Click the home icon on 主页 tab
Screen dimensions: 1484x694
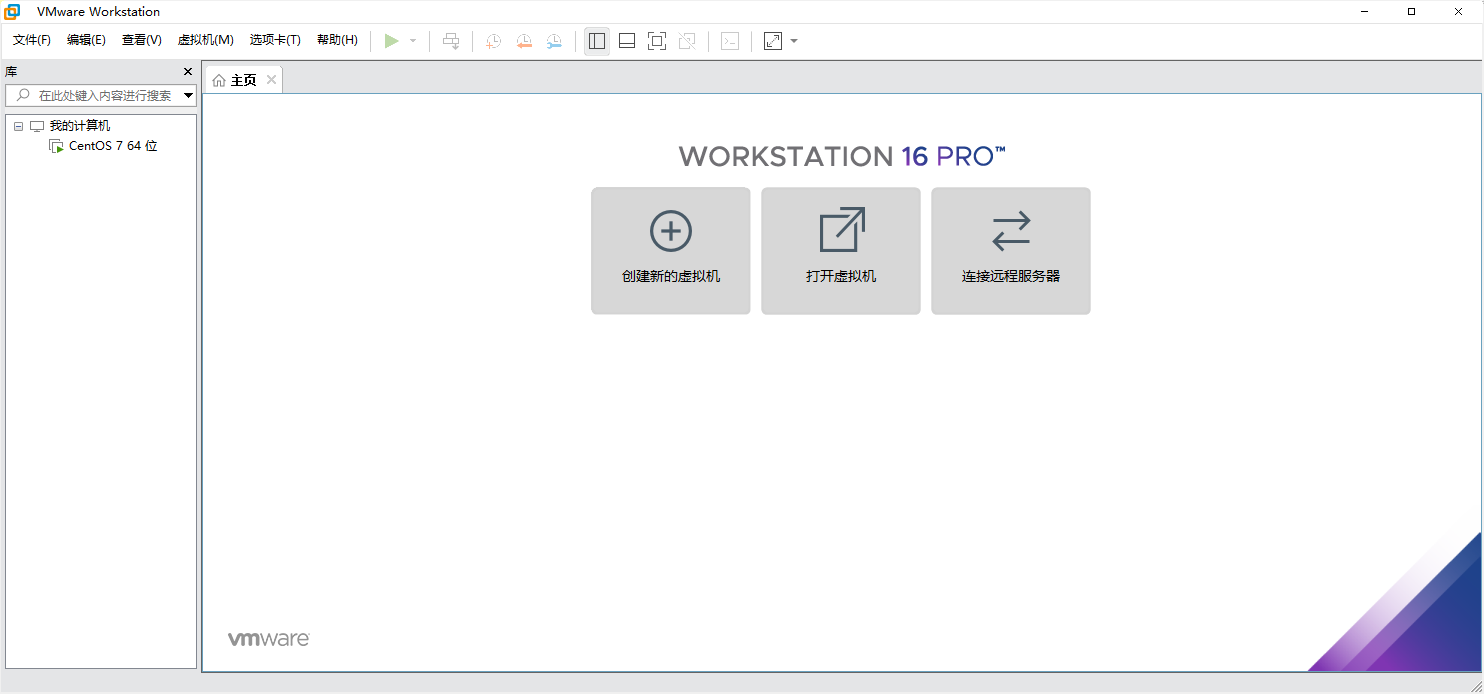219,81
